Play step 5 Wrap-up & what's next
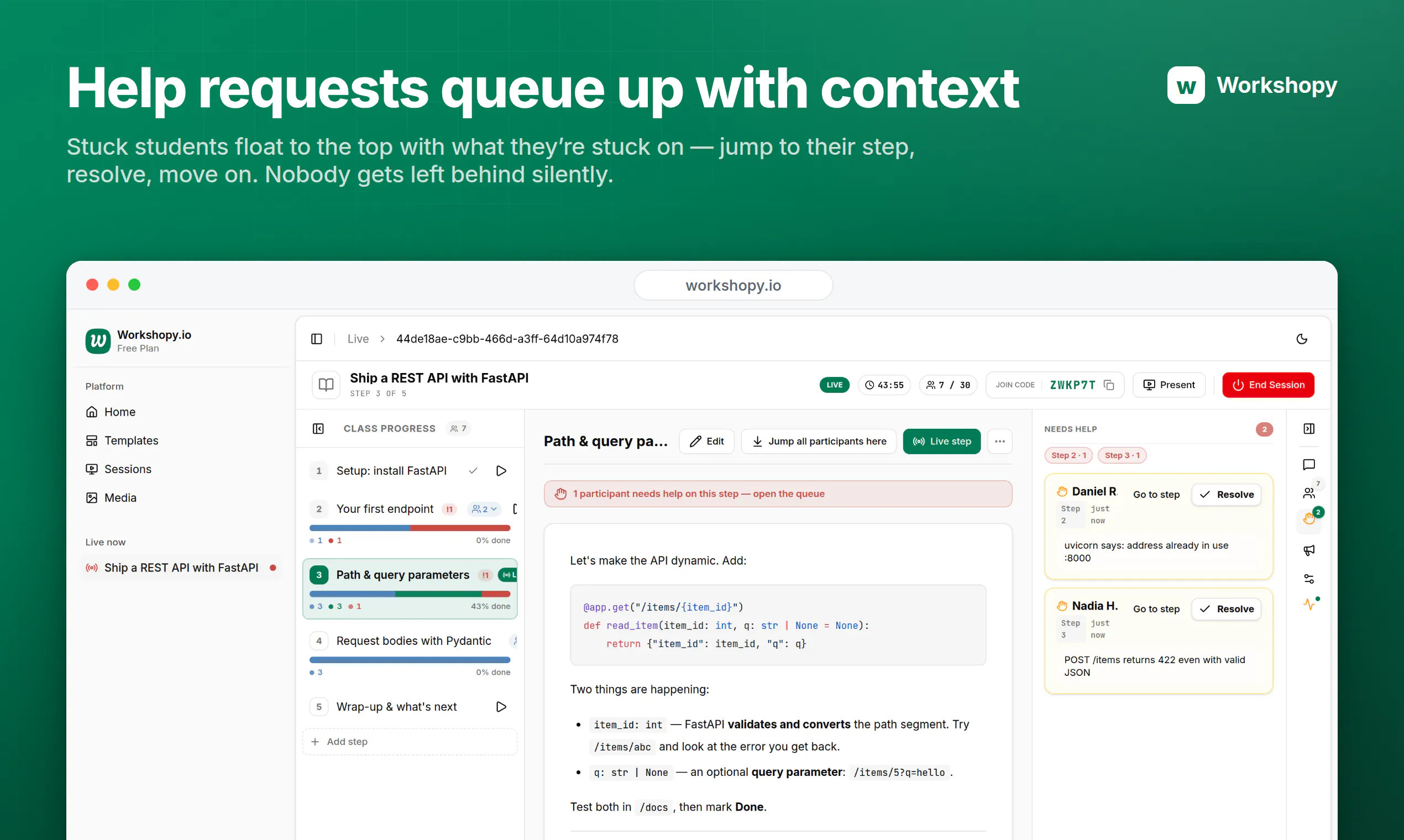The width and height of the screenshot is (1404, 840). tap(501, 706)
